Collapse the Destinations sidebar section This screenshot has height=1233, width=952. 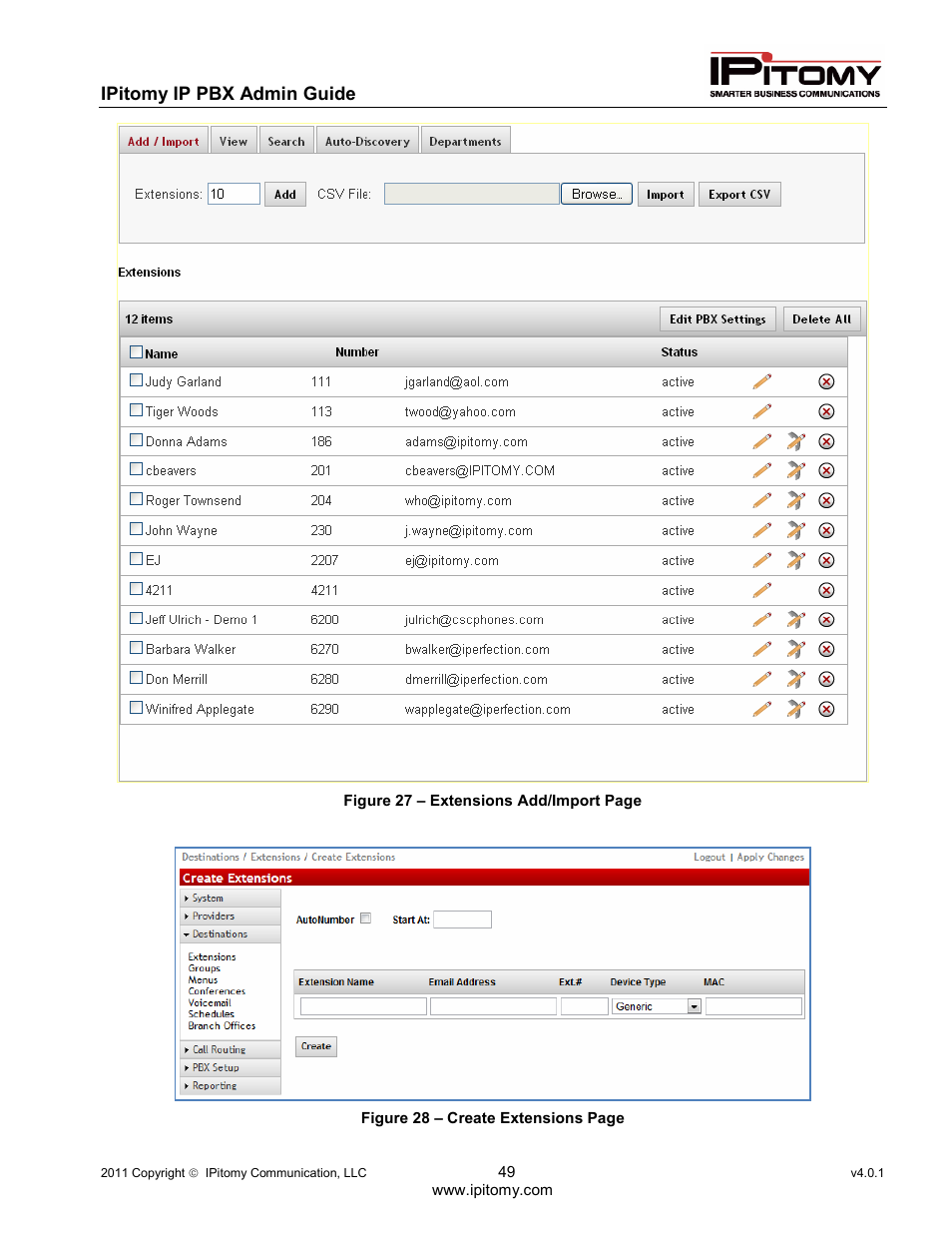point(231,934)
